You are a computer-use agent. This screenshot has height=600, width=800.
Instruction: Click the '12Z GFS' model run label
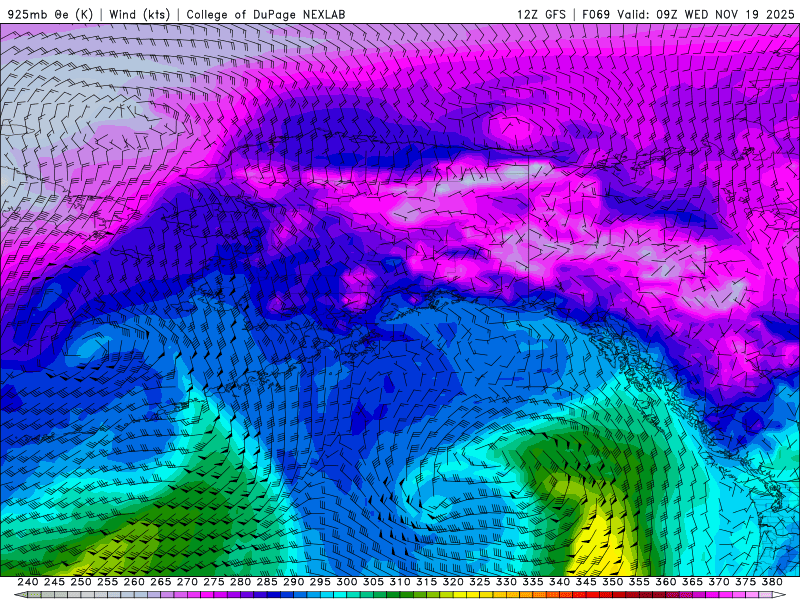point(541,14)
